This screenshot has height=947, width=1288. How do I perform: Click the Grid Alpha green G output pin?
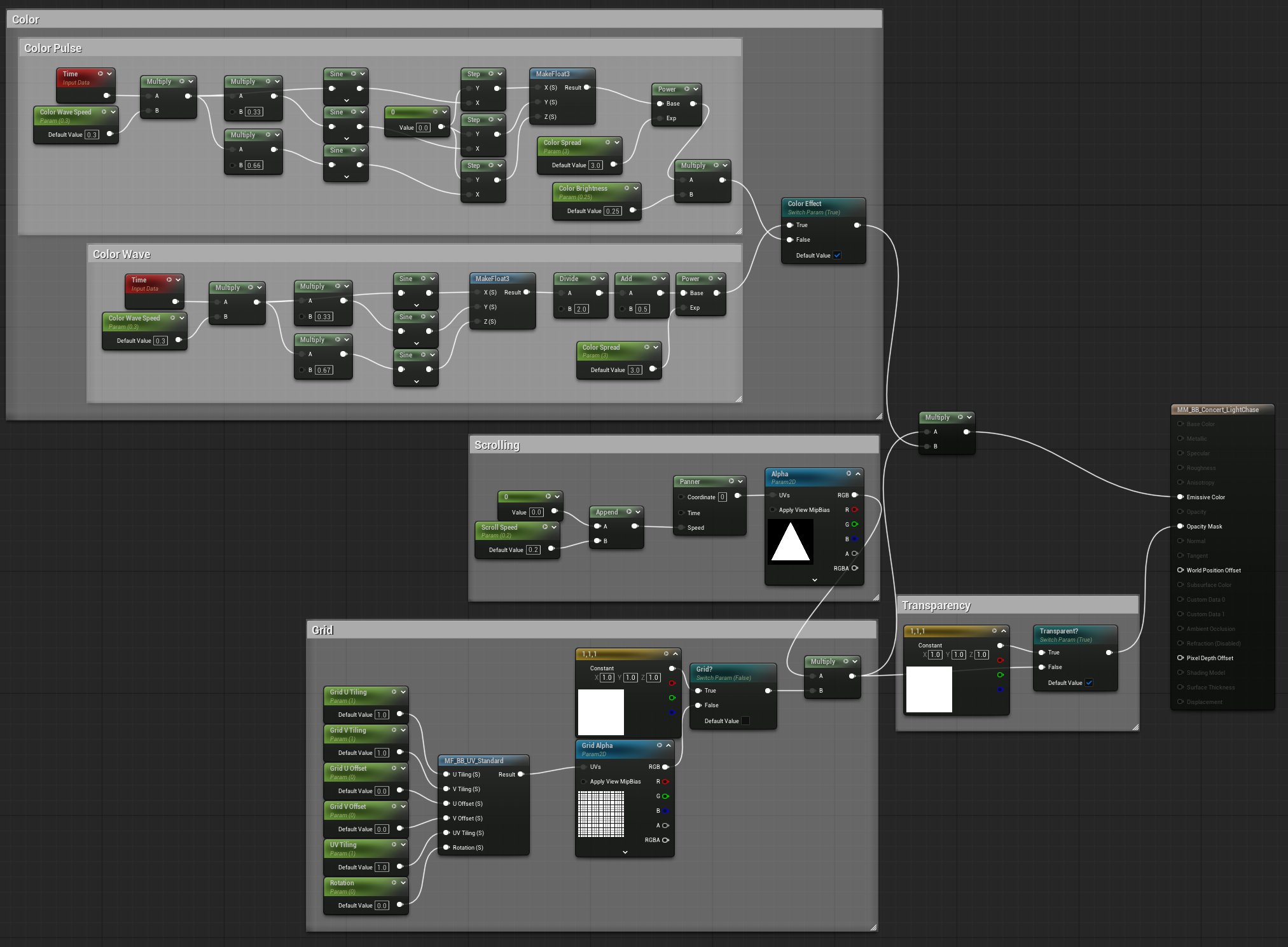coord(665,796)
